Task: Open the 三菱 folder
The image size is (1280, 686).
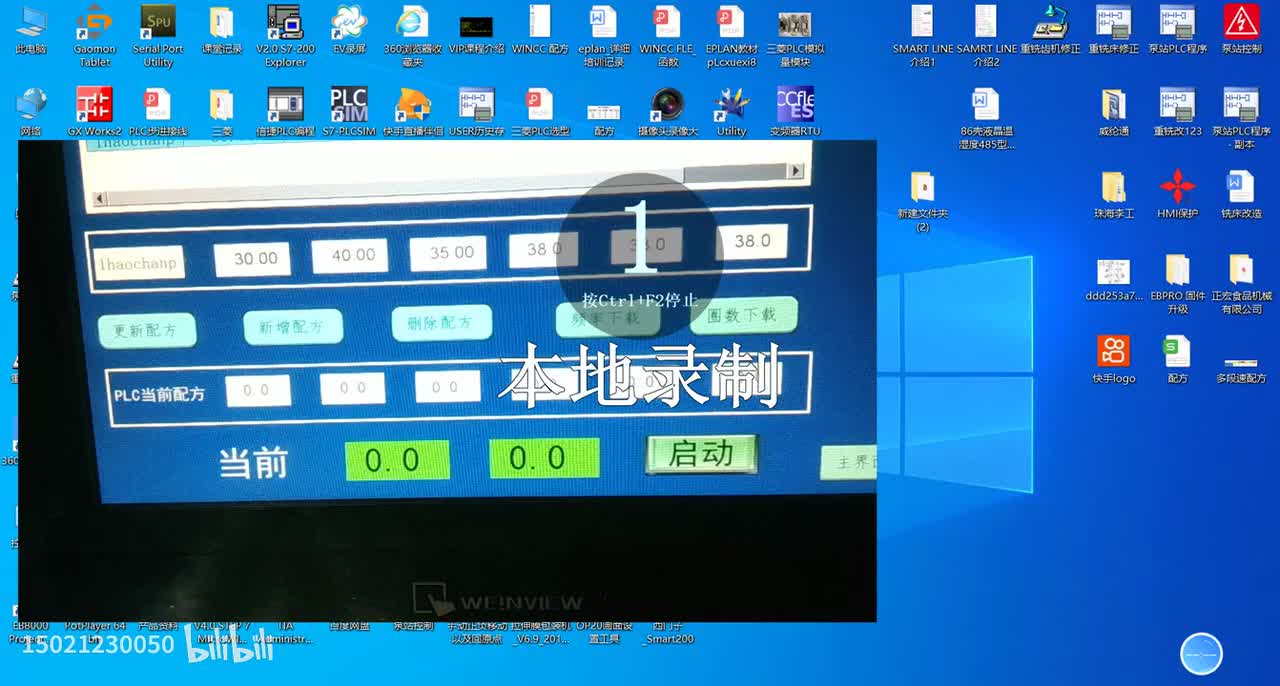Action: click(222, 111)
